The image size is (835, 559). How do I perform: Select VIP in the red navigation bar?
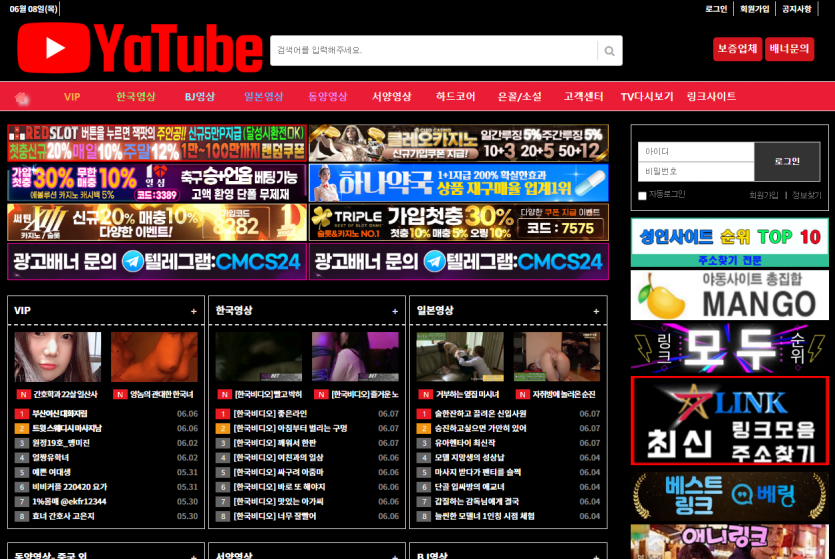tap(72, 97)
